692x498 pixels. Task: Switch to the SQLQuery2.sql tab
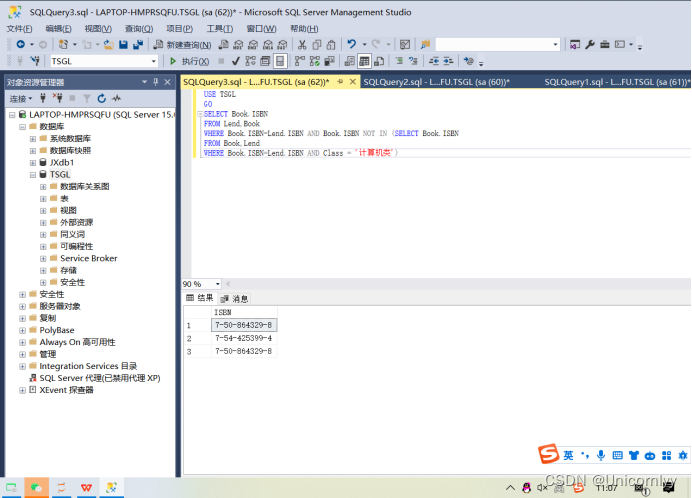[x=436, y=82]
